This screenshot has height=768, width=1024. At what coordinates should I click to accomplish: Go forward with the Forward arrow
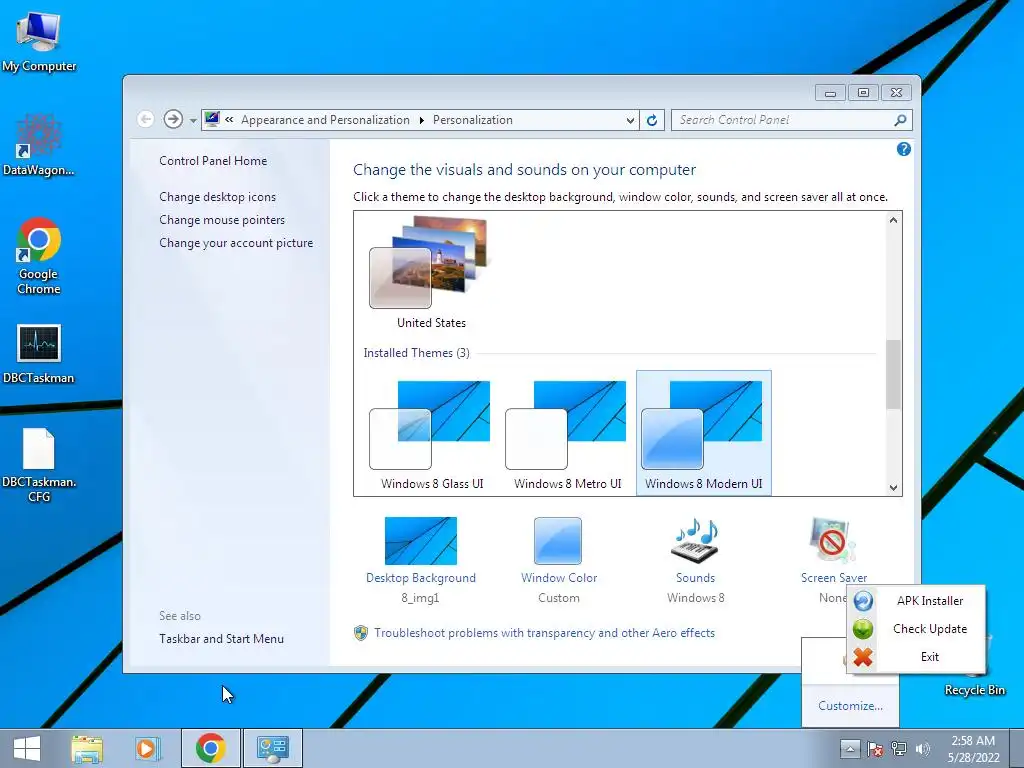173,120
